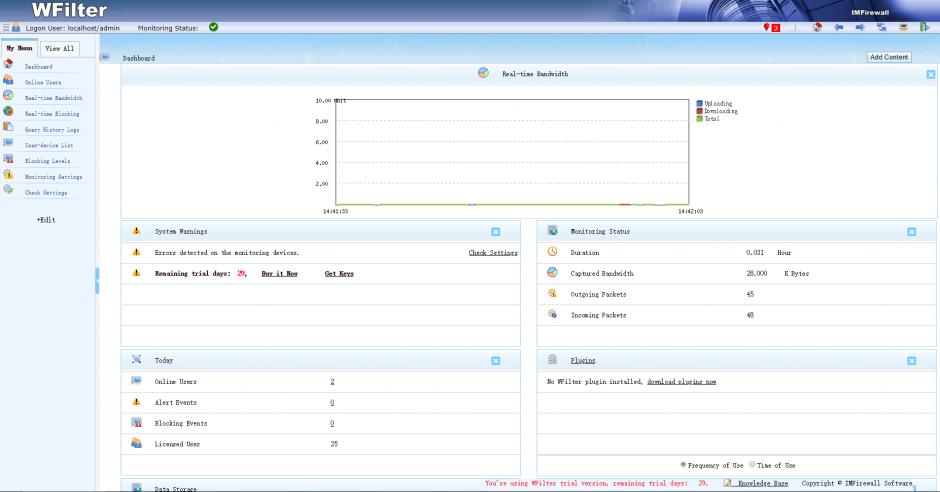Click the Dashboard house icon in sidebar
This screenshot has width=940, height=492.
coord(8,64)
